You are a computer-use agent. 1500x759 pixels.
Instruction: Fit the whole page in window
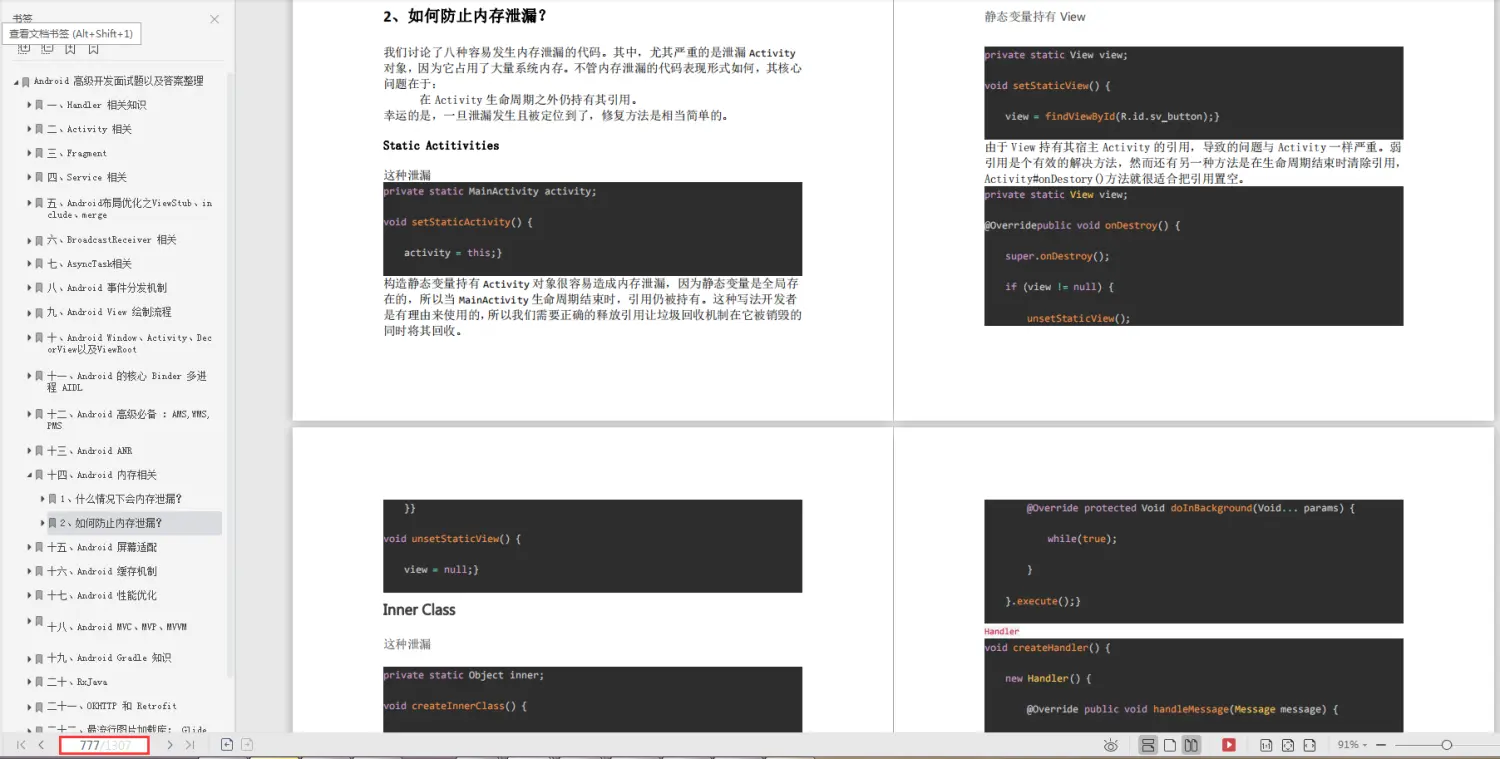pos(1288,745)
